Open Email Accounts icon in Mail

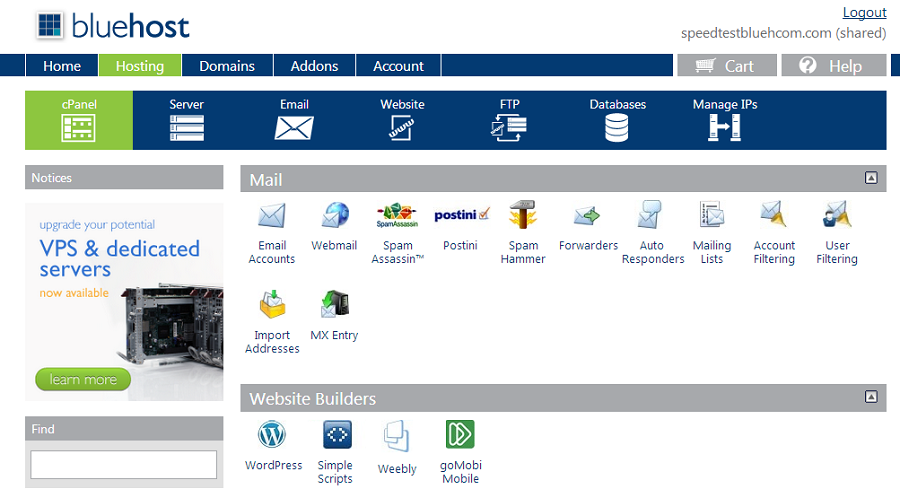point(271,232)
